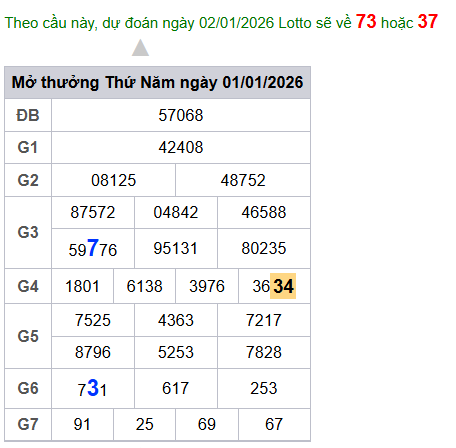Click G3 number 46588
This screenshot has height=448, width=456.
pos(264,212)
